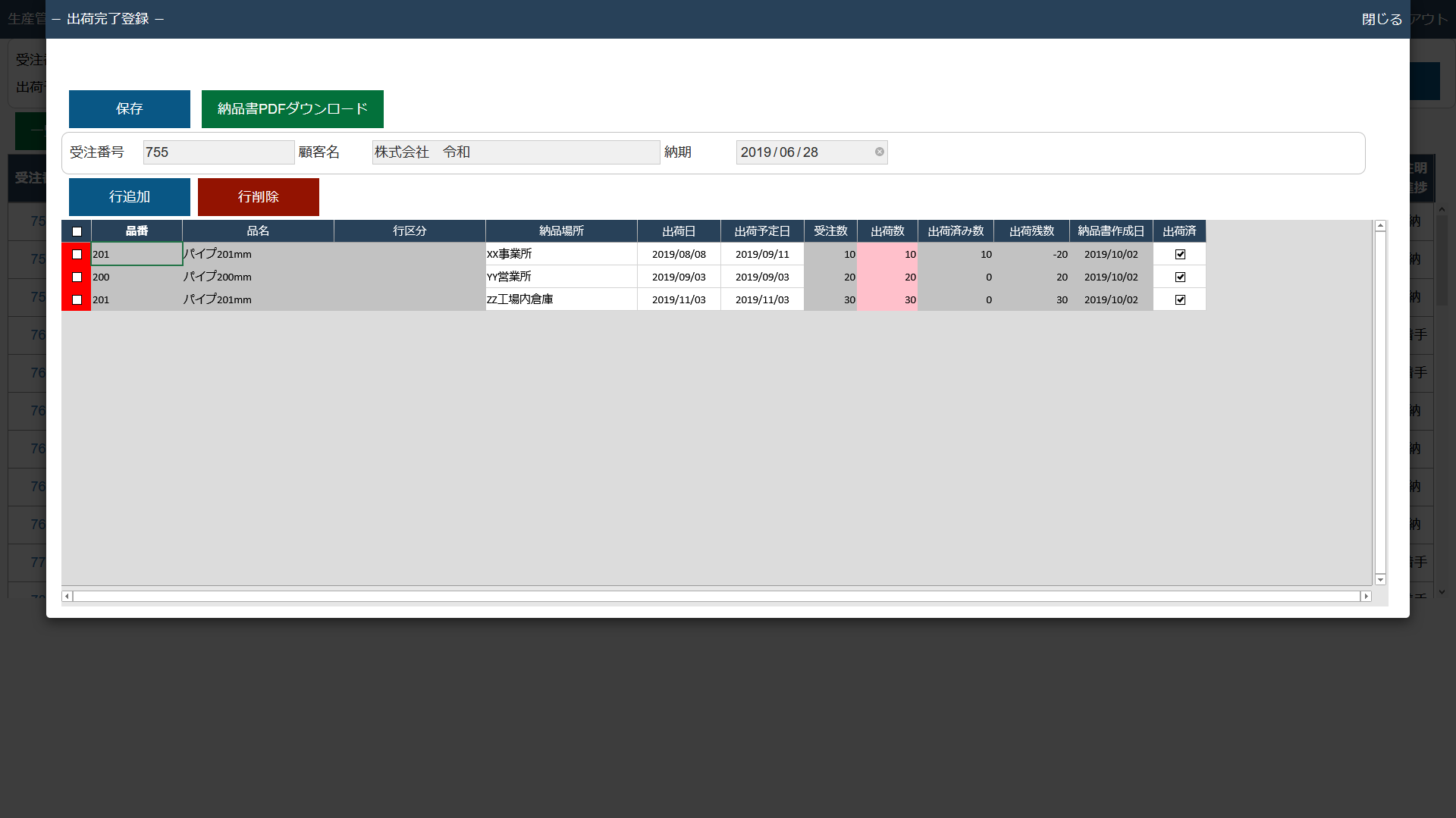Viewport: 1456px width, 818px height.
Task: Click the horizontal scroll left arrow
Action: point(67,597)
